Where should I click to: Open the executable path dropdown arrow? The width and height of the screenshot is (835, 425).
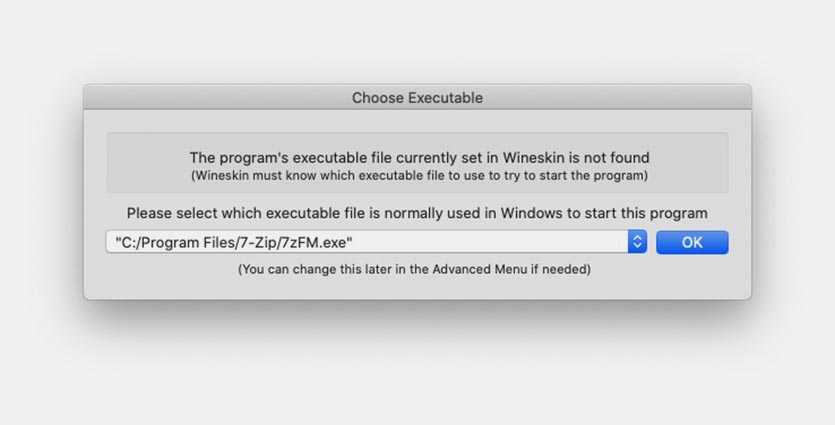pyautogui.click(x=637, y=242)
